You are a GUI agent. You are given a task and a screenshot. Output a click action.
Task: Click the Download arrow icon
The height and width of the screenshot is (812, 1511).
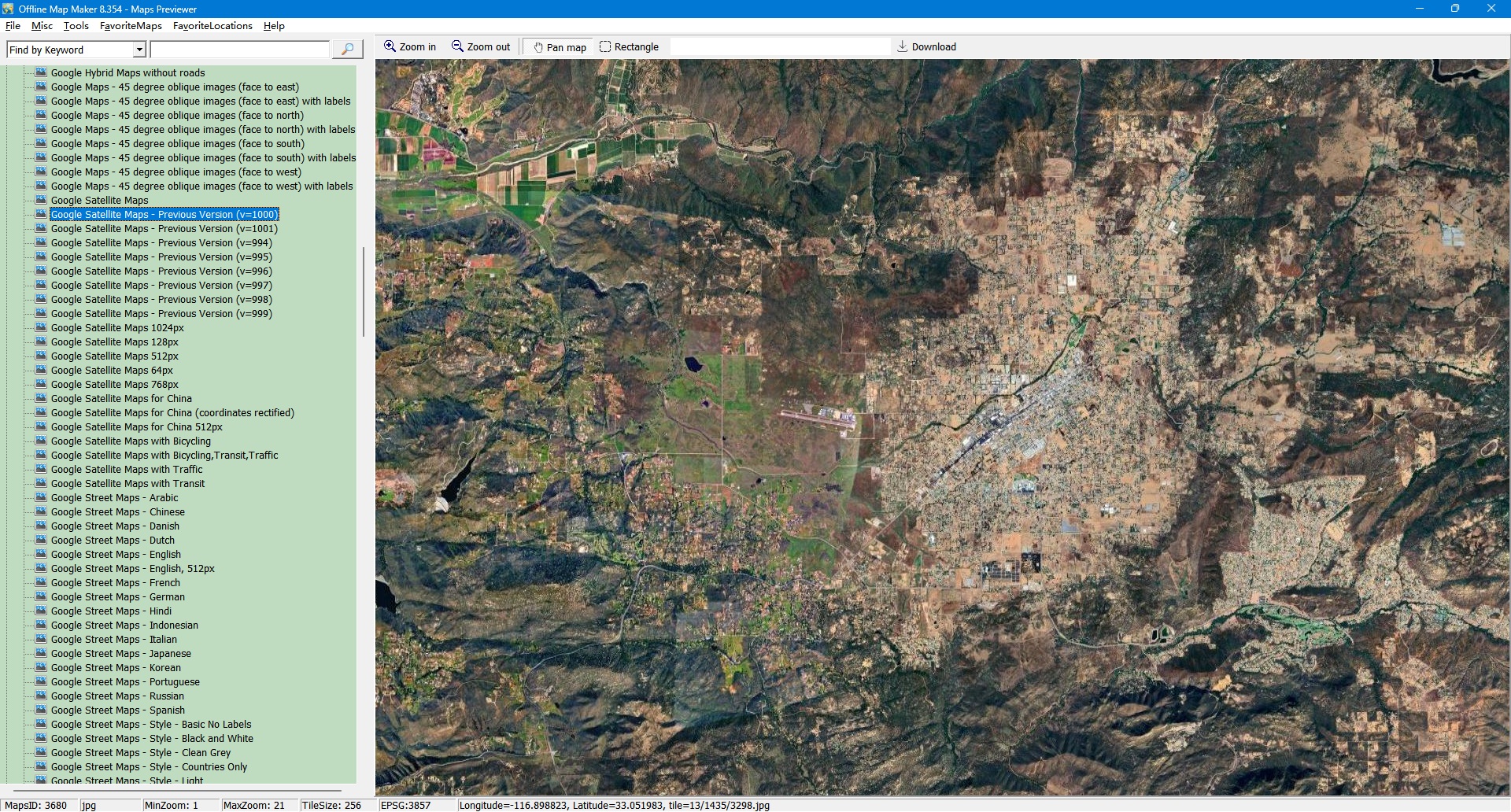[903, 46]
